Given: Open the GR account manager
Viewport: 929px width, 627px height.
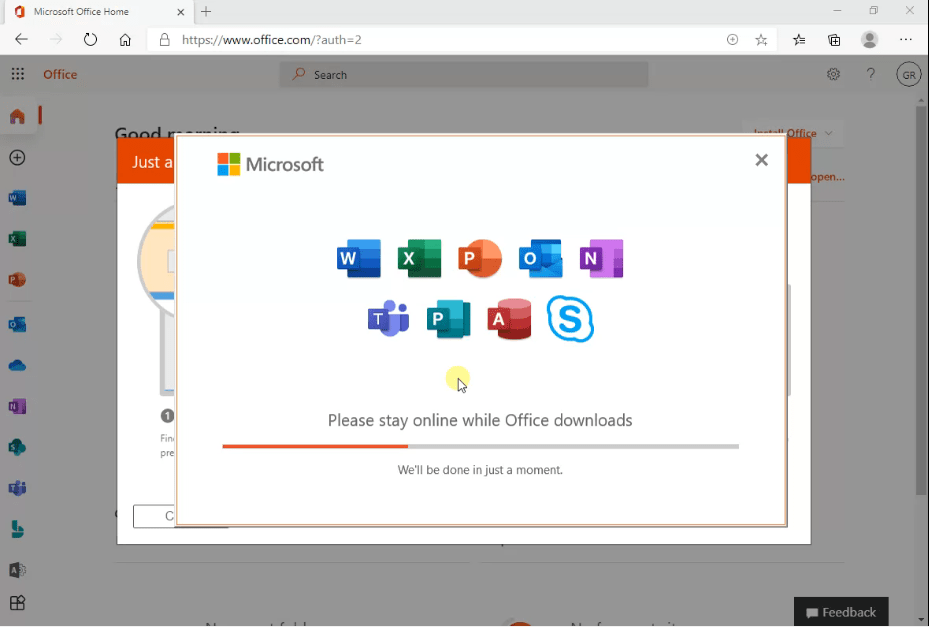Looking at the screenshot, I should pyautogui.click(x=909, y=75).
